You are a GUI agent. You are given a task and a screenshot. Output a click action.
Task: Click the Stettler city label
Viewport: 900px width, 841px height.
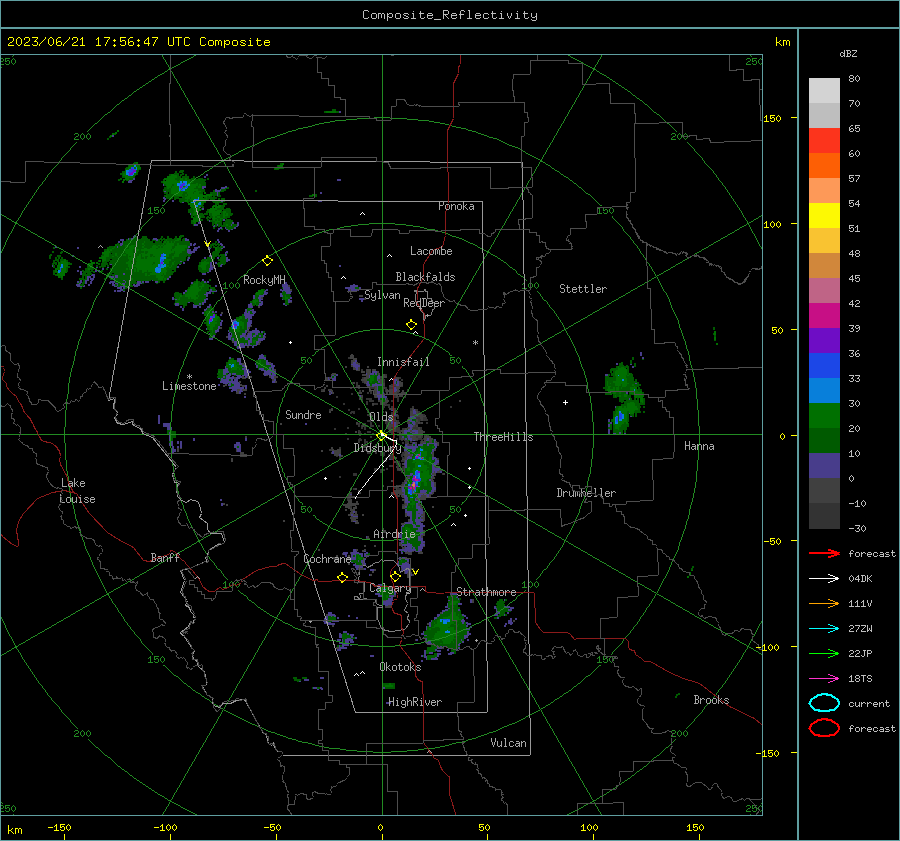pyautogui.click(x=583, y=289)
